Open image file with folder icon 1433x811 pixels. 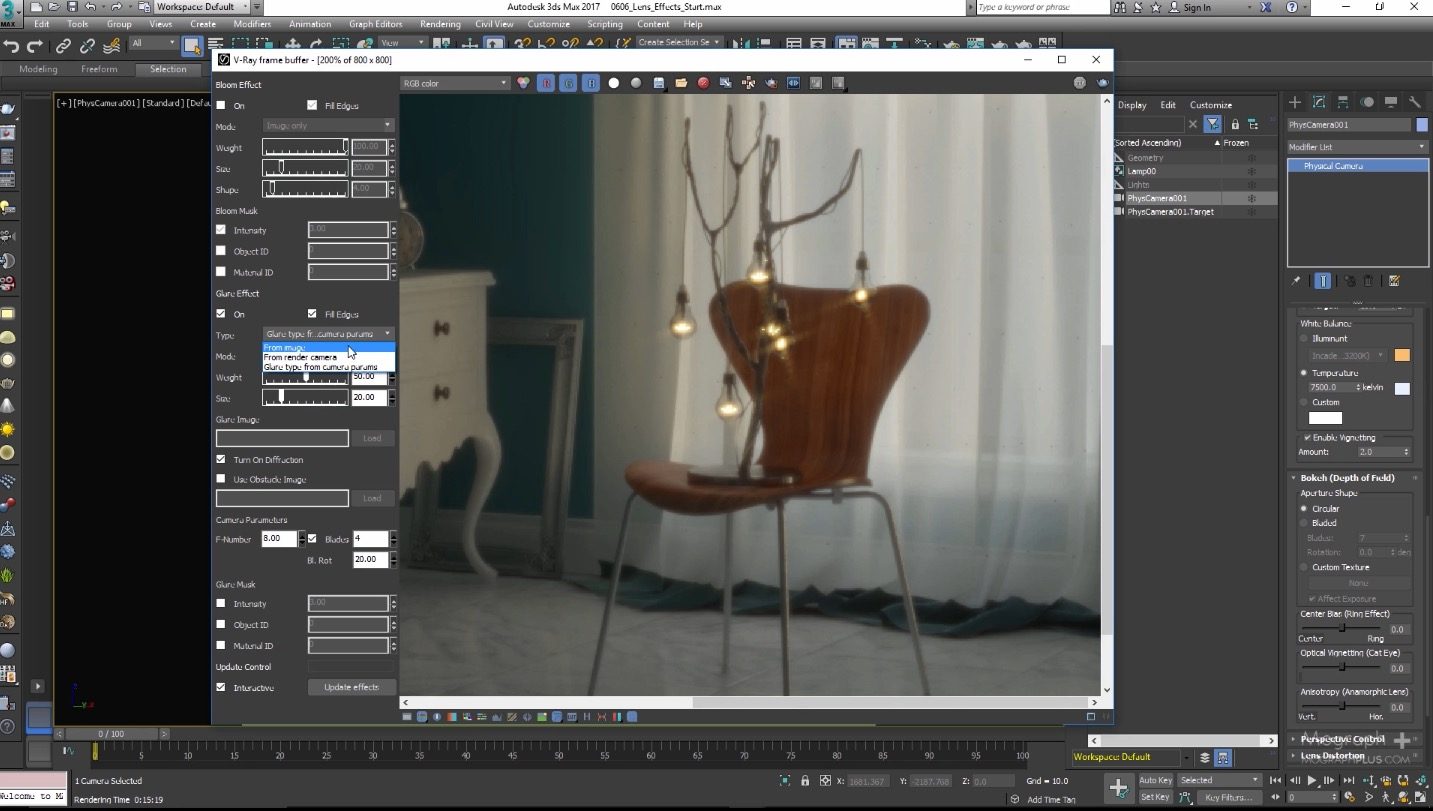pos(681,83)
